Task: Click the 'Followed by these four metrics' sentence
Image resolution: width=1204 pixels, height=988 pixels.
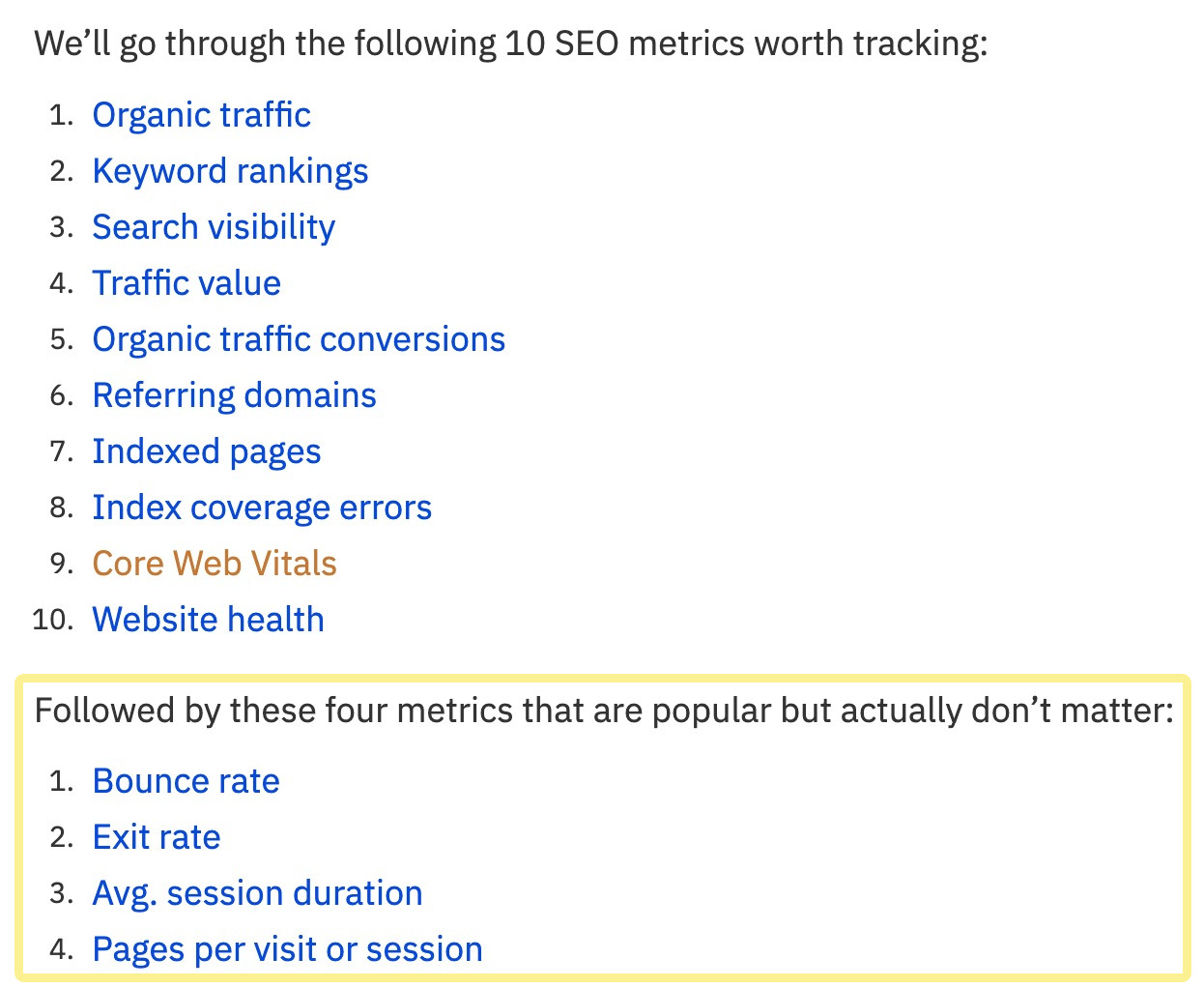Action: coord(604,711)
